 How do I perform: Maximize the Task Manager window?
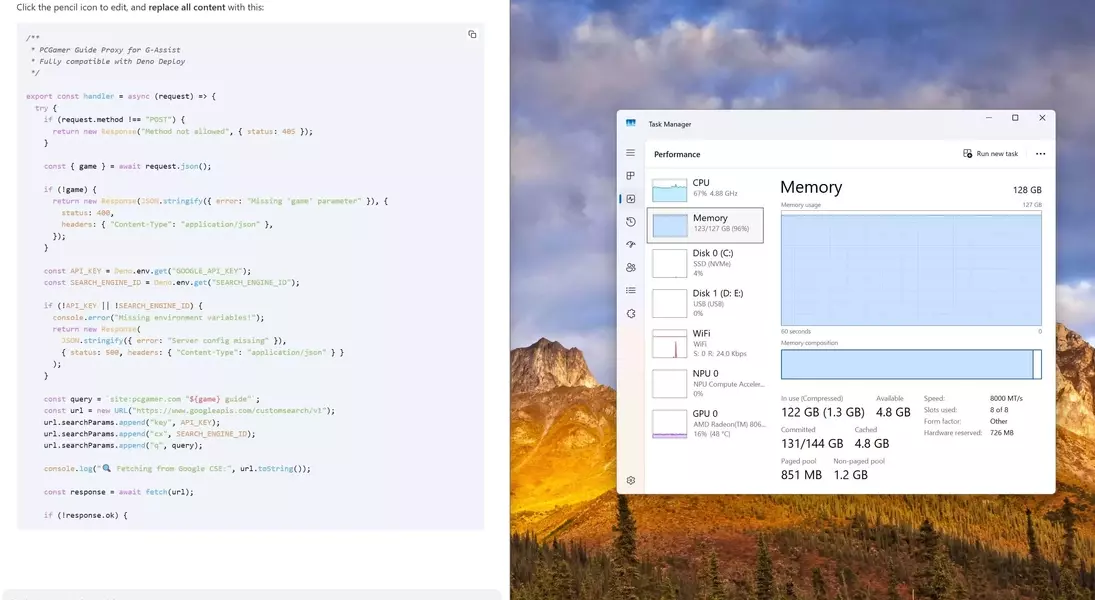coord(1015,118)
